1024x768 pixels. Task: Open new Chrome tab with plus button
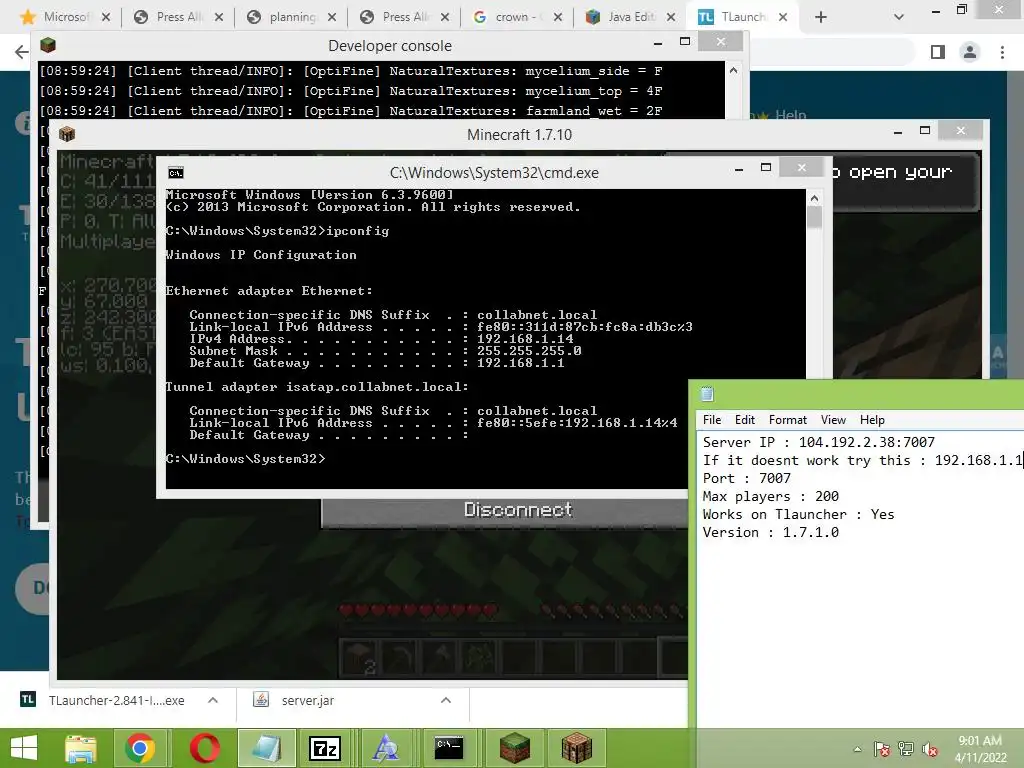coord(821,17)
